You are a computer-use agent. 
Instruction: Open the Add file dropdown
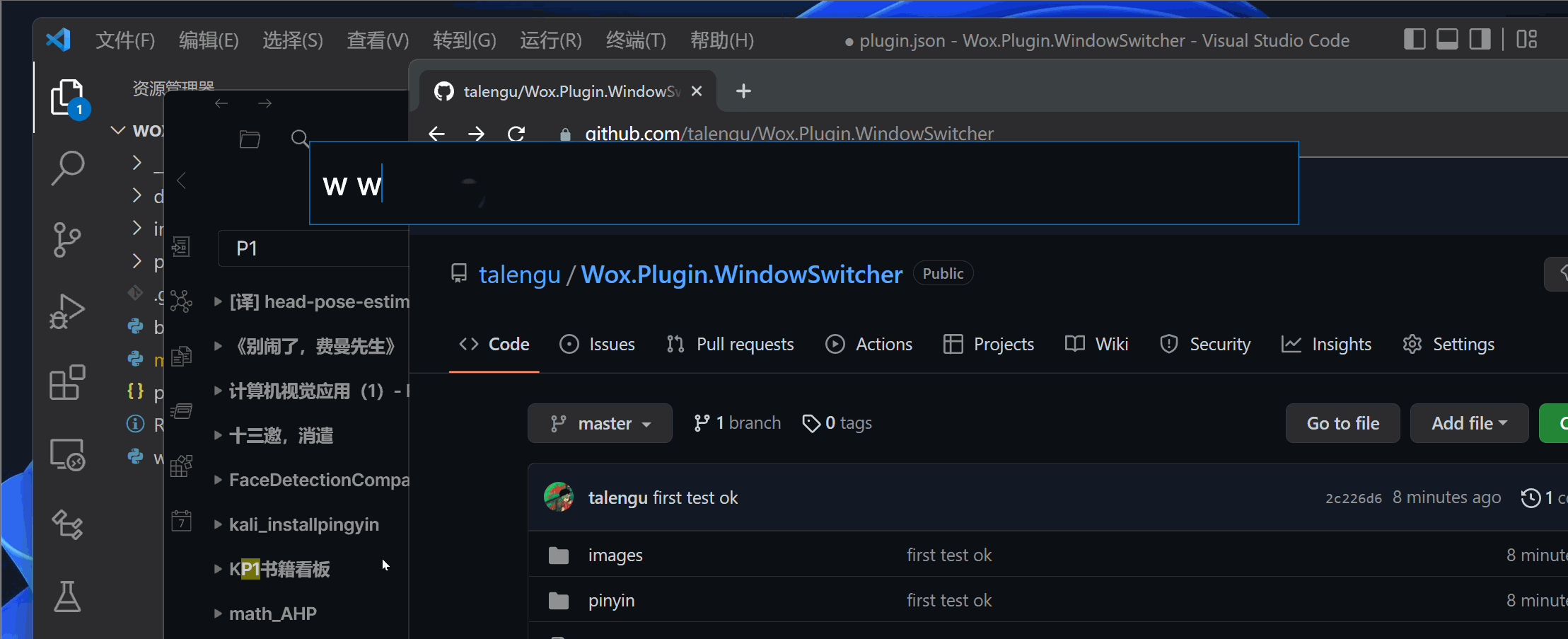(x=1469, y=423)
